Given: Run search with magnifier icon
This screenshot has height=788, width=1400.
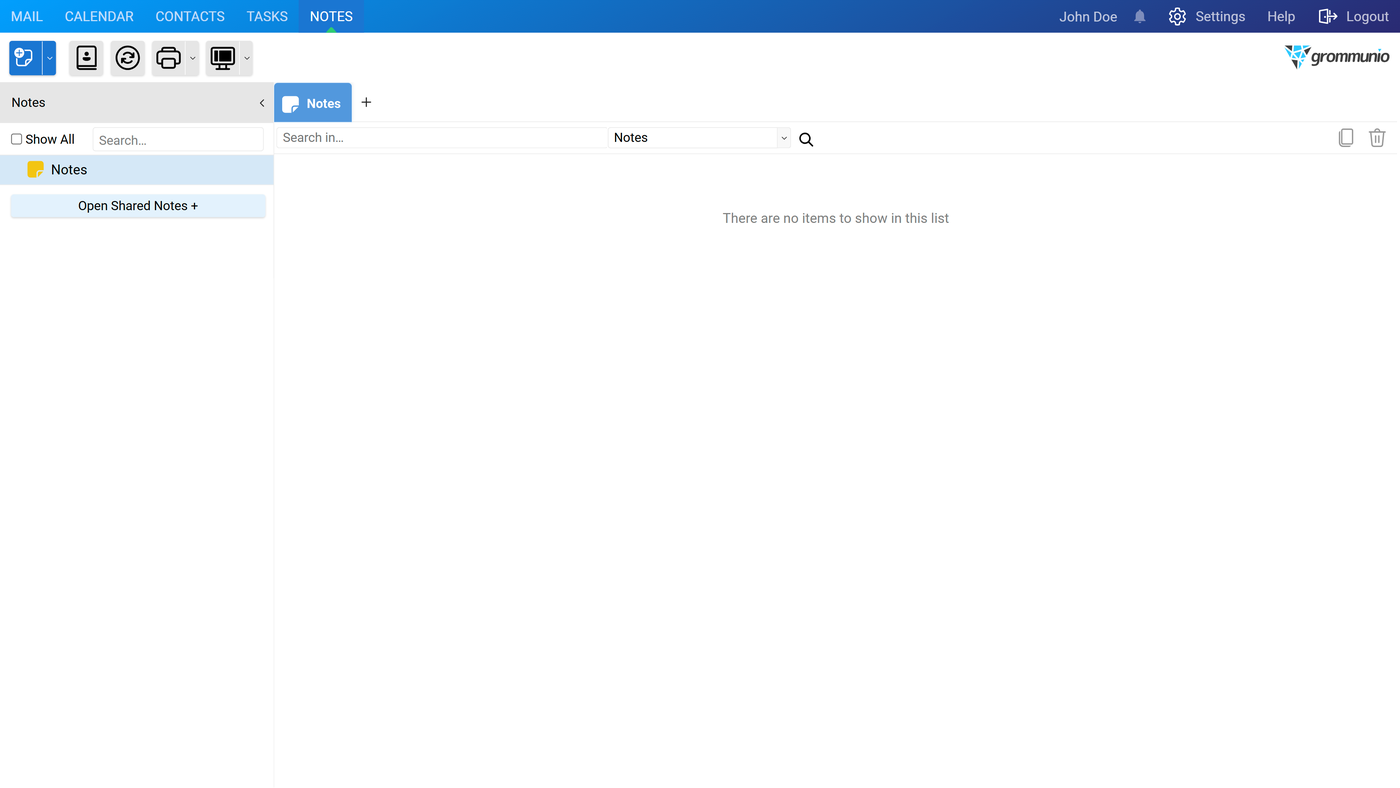Looking at the screenshot, I should click(x=806, y=139).
